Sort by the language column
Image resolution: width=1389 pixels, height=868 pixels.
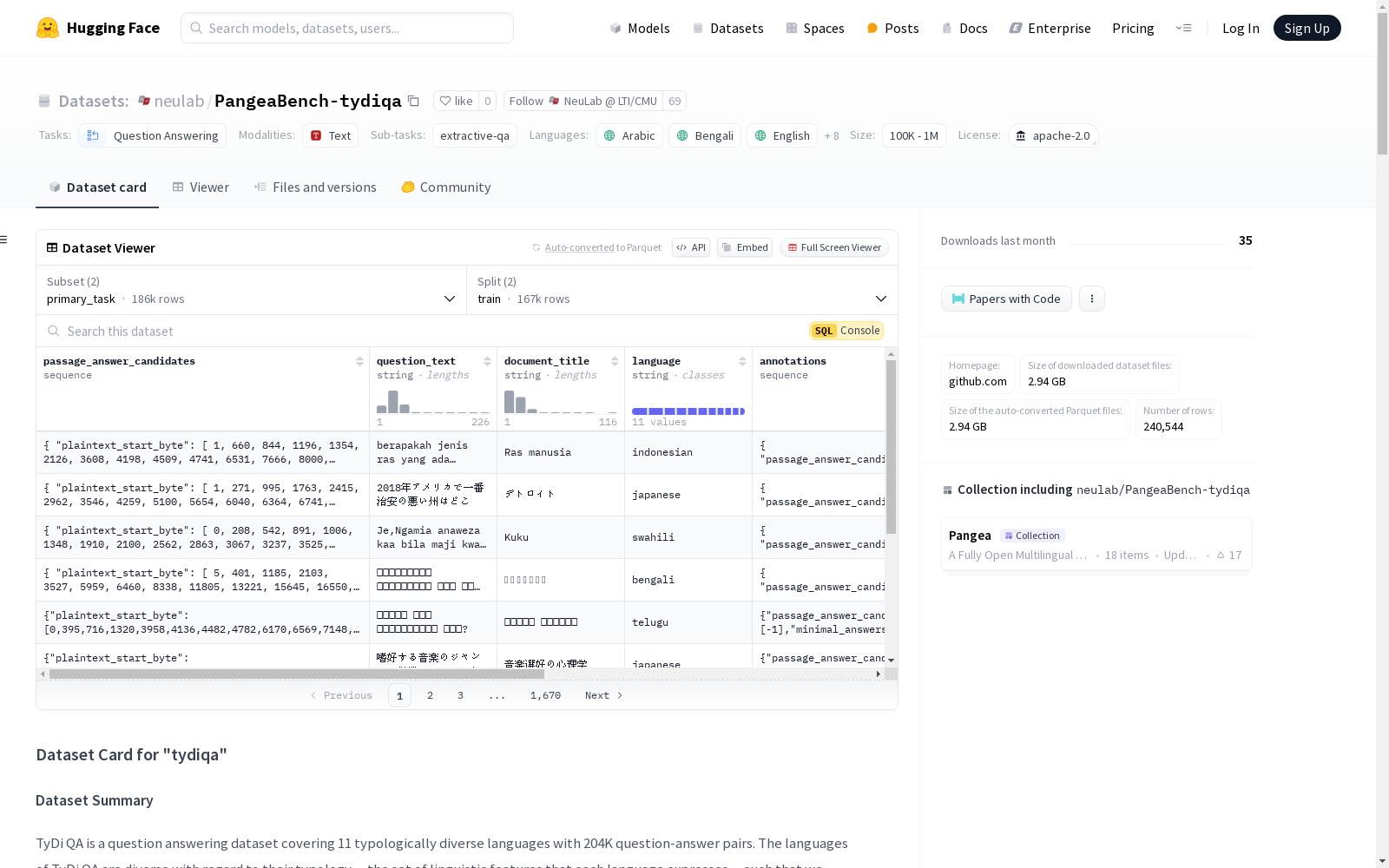click(x=742, y=361)
